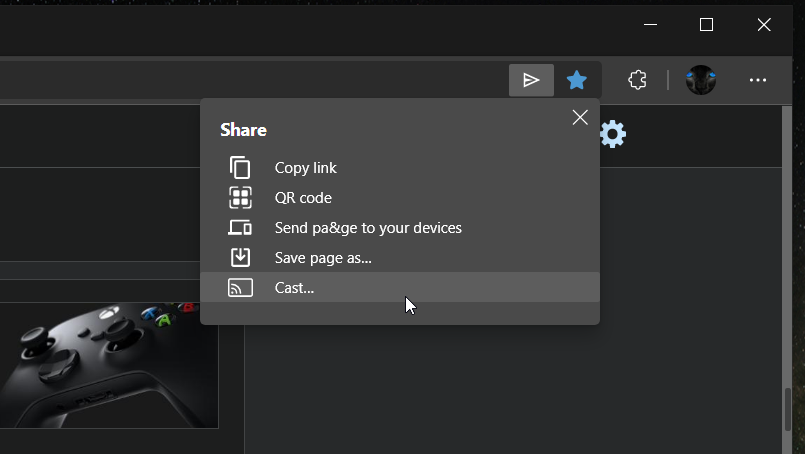The height and width of the screenshot is (454, 805).
Task: Click the page vertical scrollbar thumb
Action: pyautogui.click(x=788, y=409)
